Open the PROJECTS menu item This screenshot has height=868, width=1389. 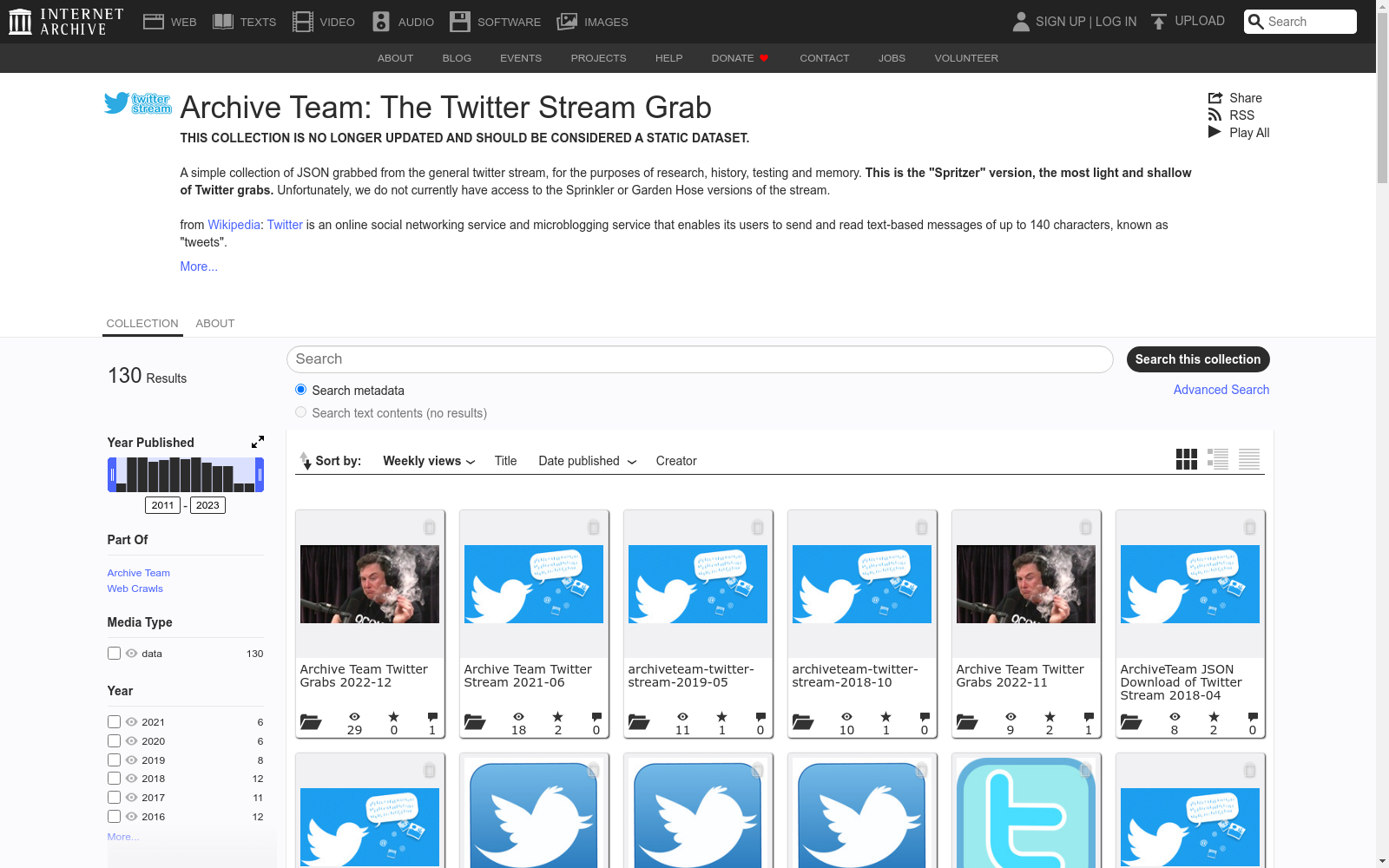[598, 58]
